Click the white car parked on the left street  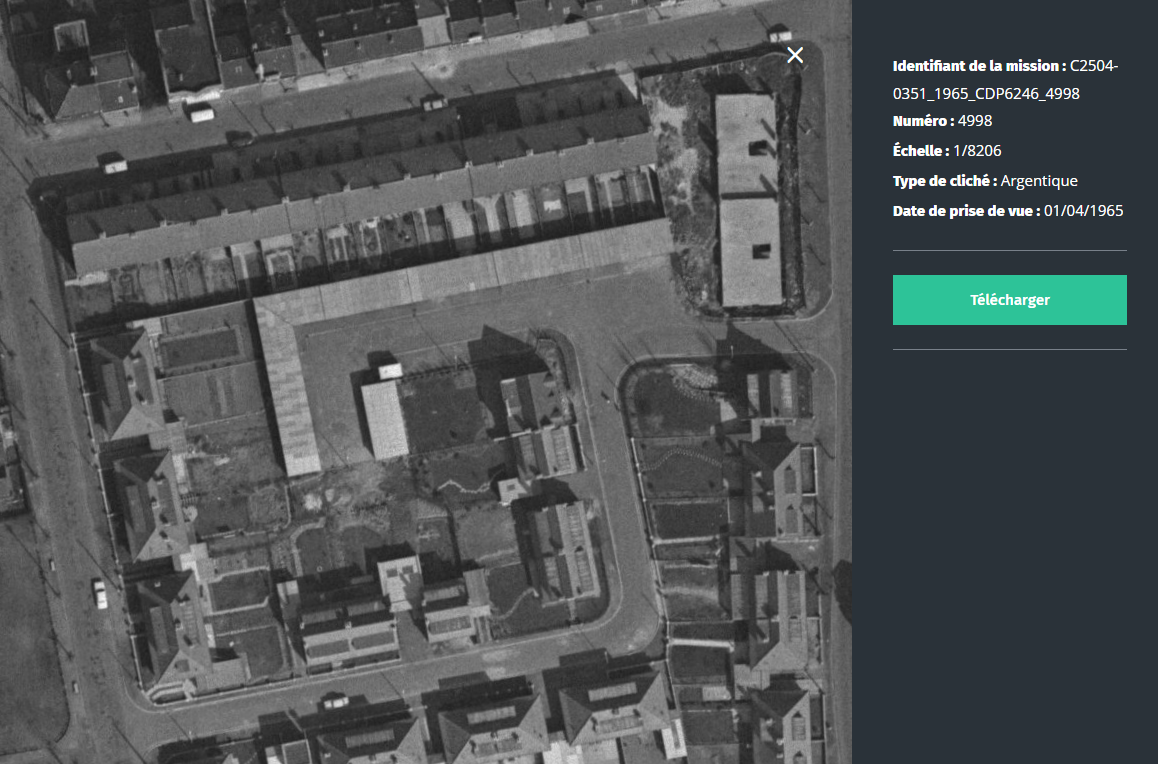(99, 593)
